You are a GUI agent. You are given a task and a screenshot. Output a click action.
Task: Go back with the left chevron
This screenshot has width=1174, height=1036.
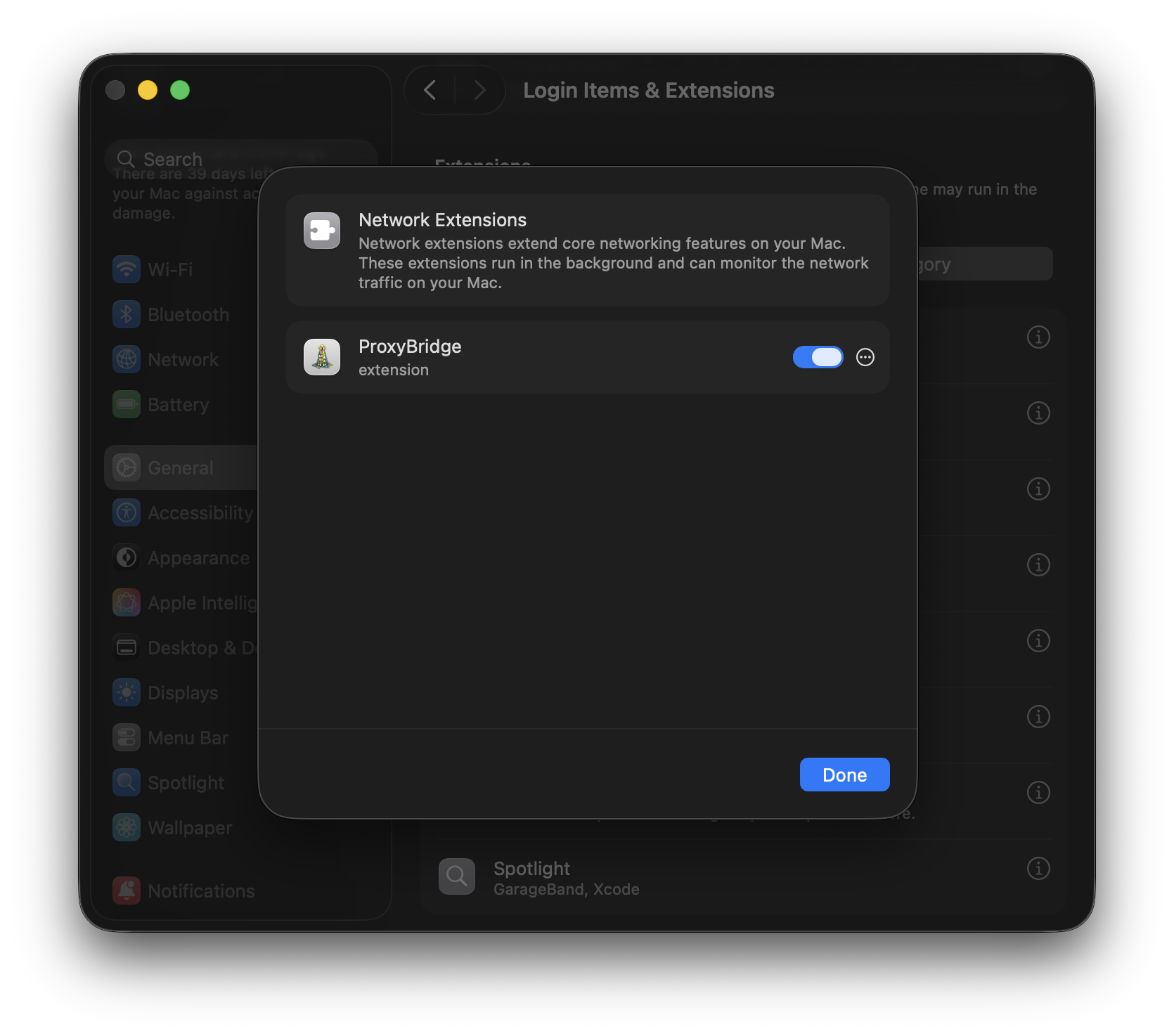pos(430,90)
